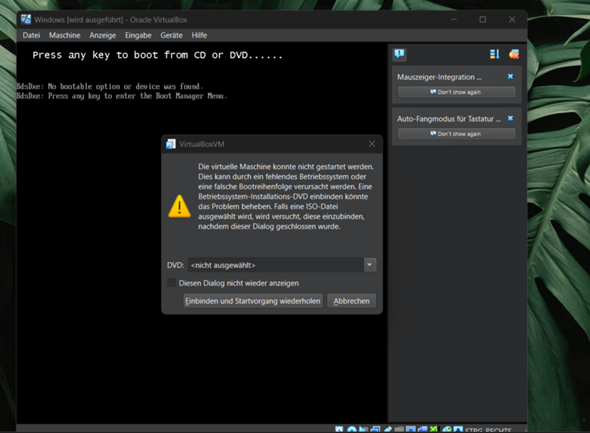Click Don't show again under Mauszeiger-Integration
Image resolution: width=590 pixels, height=433 pixels.
click(456, 92)
